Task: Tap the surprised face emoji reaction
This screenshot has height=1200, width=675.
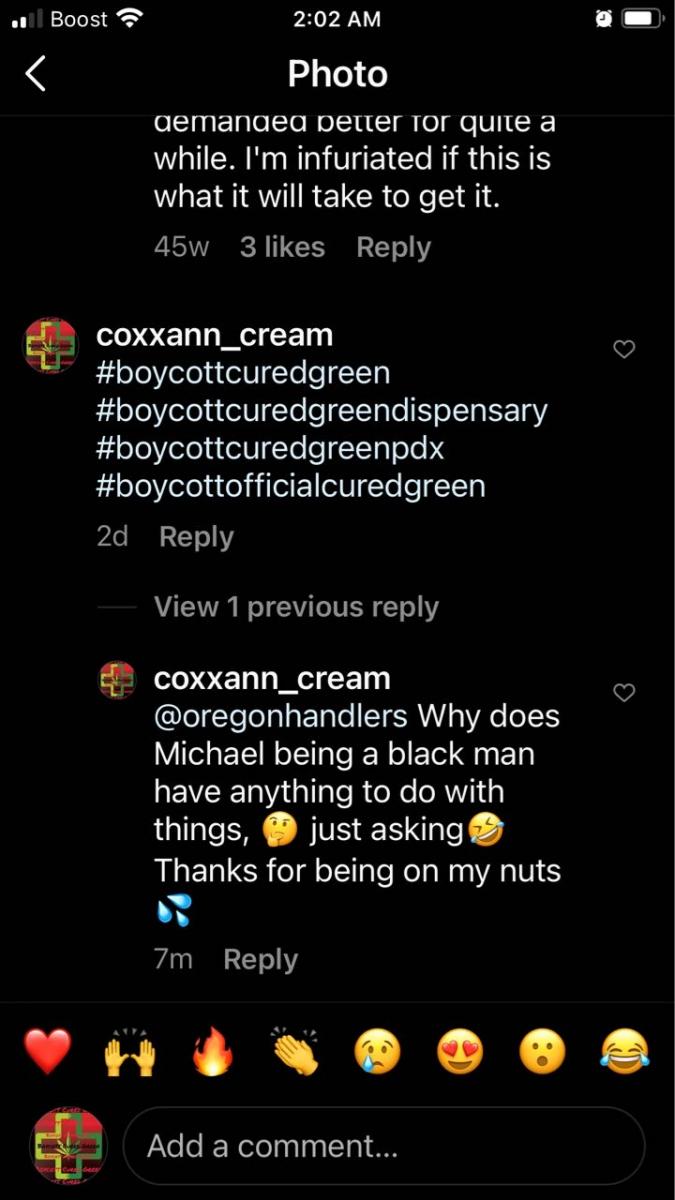Action: tap(542, 1053)
